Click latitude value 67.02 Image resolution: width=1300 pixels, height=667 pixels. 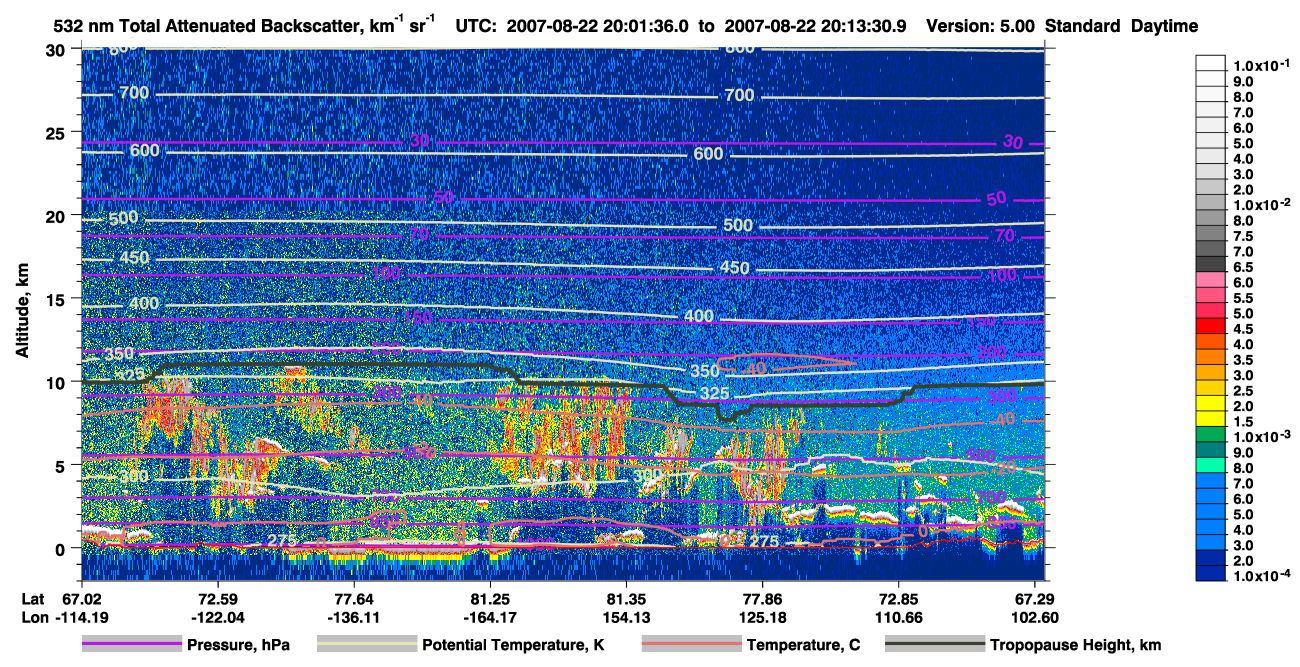click(81, 598)
